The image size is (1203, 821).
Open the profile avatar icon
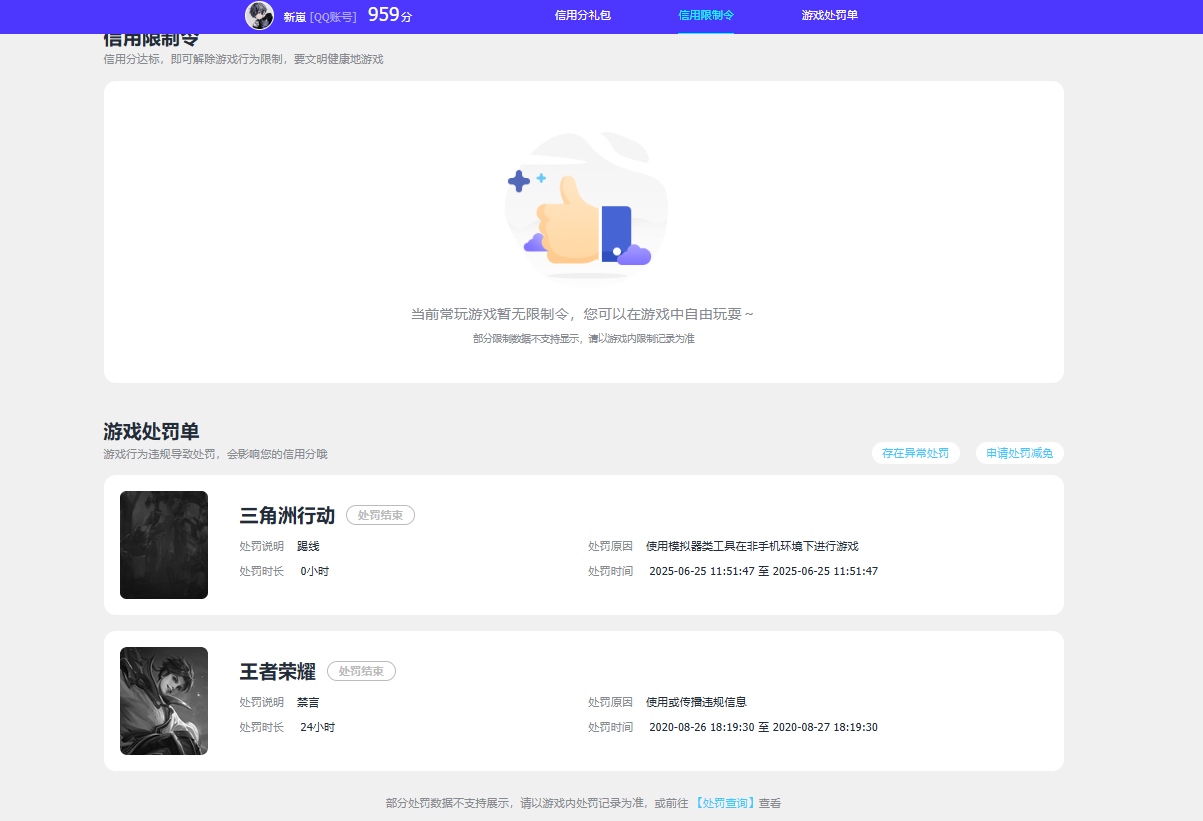coord(259,15)
